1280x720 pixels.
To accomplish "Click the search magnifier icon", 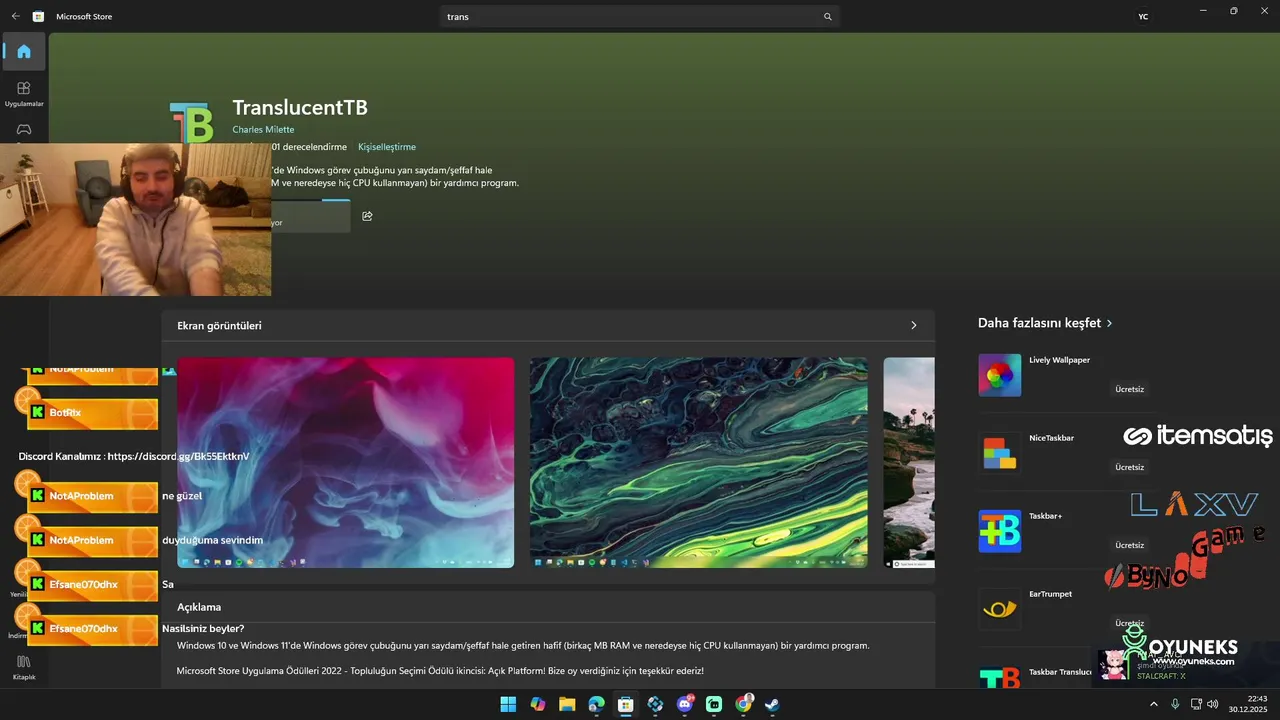I will (827, 17).
